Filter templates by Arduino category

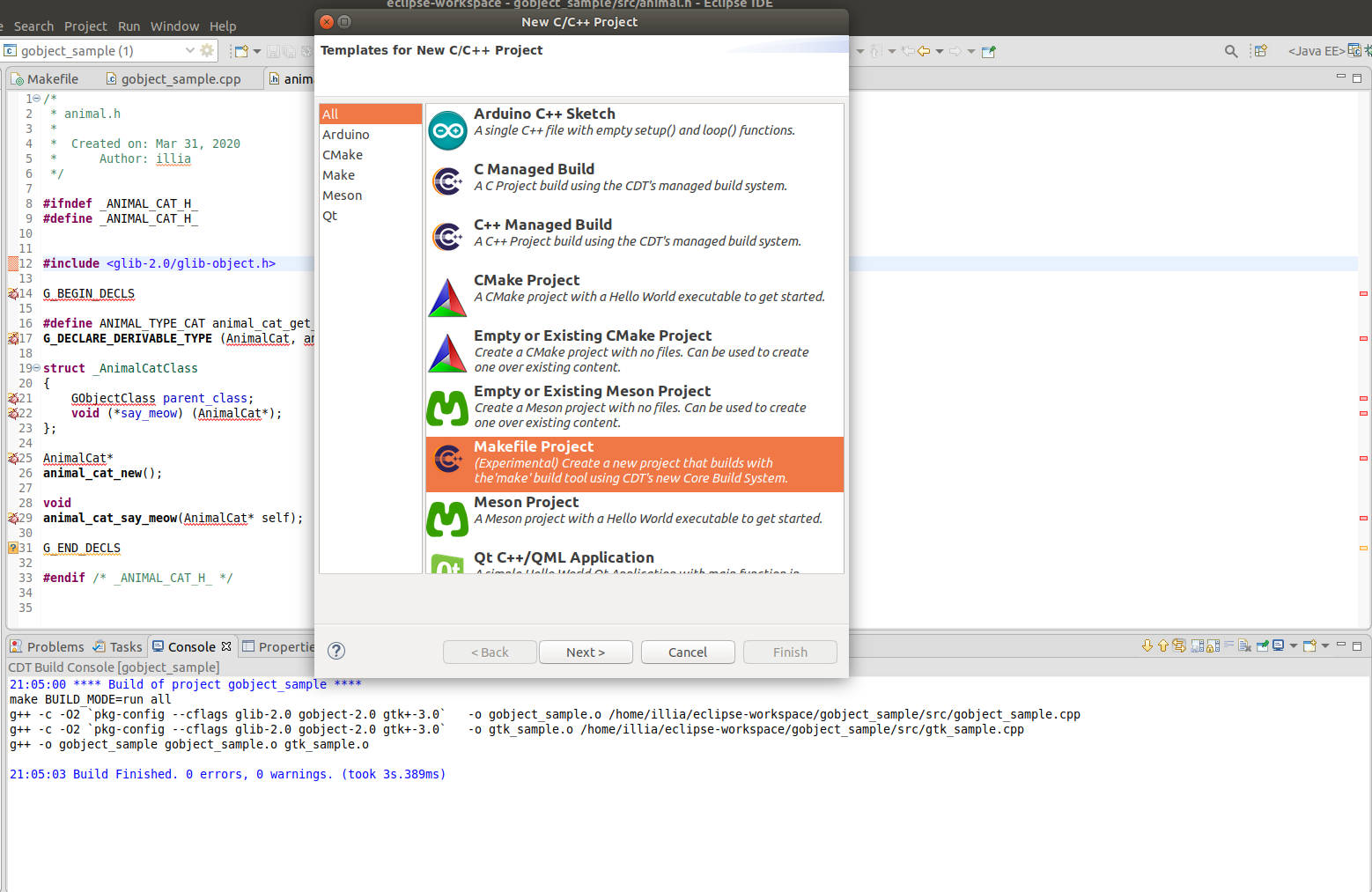tap(371, 134)
